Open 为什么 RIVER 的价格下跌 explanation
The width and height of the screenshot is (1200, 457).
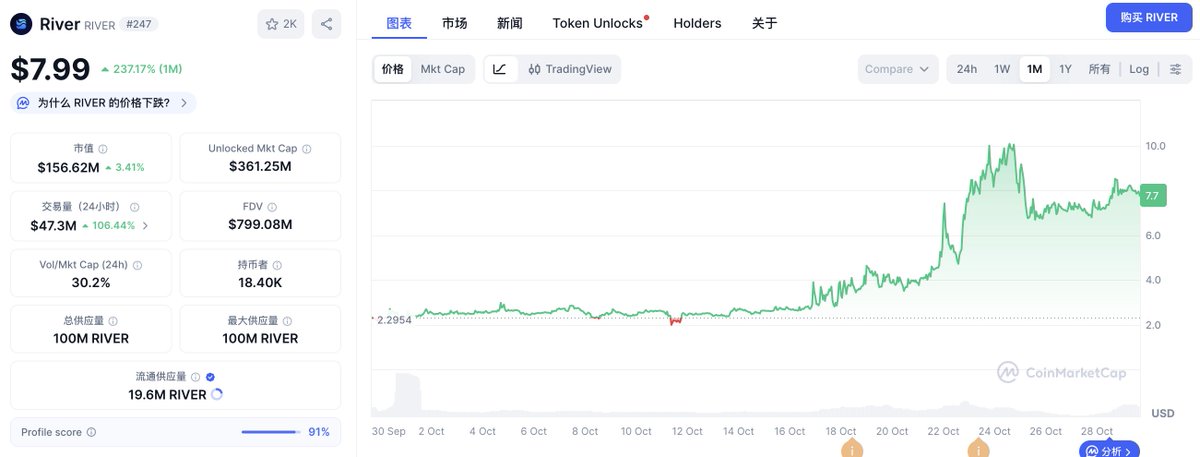click(x=103, y=103)
